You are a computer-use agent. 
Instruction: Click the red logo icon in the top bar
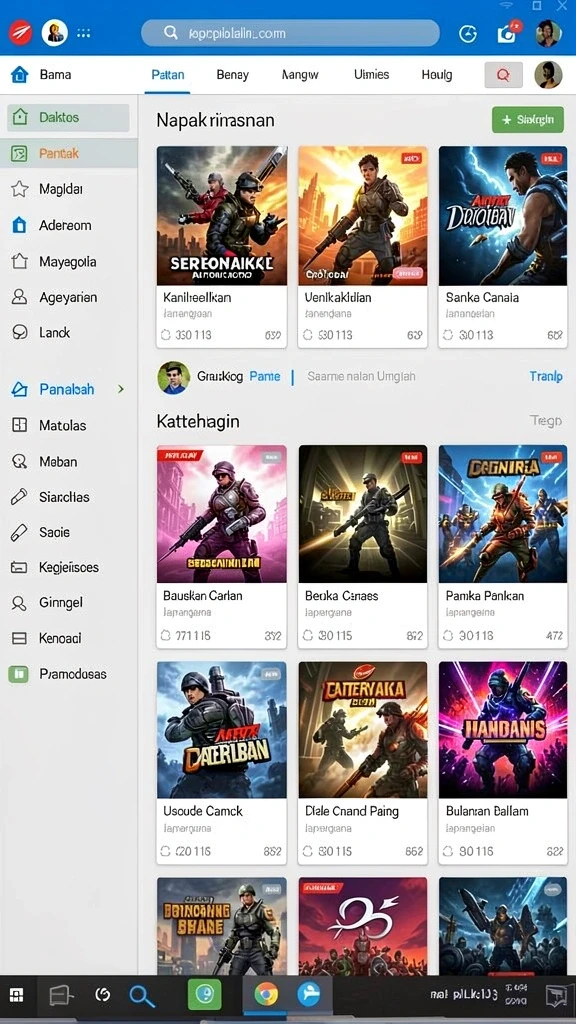[x=20, y=32]
